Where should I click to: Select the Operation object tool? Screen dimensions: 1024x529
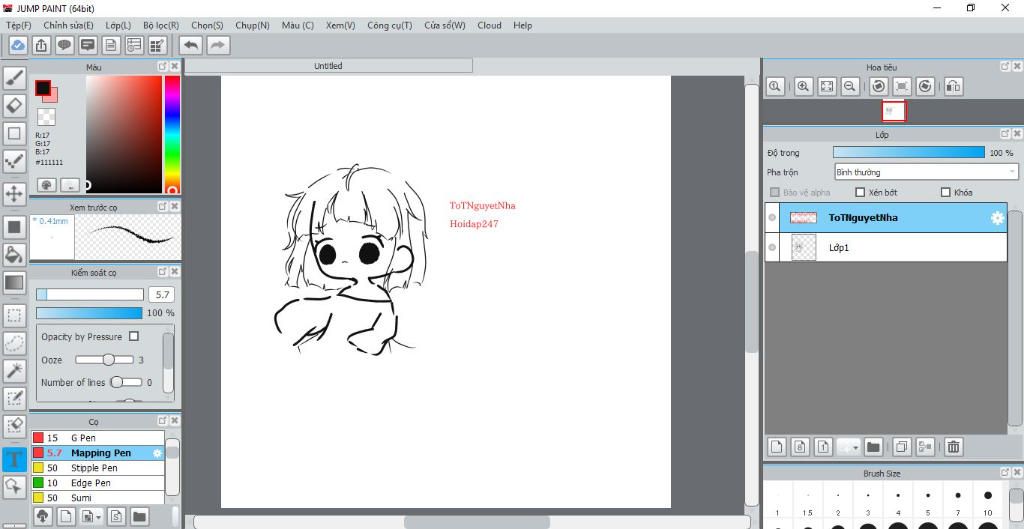[14, 486]
